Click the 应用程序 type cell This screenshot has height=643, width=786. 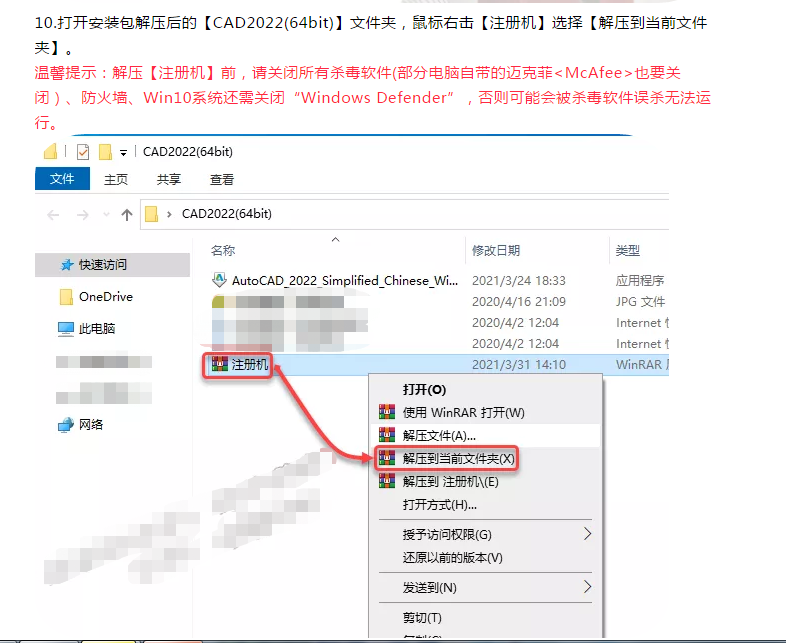640,281
